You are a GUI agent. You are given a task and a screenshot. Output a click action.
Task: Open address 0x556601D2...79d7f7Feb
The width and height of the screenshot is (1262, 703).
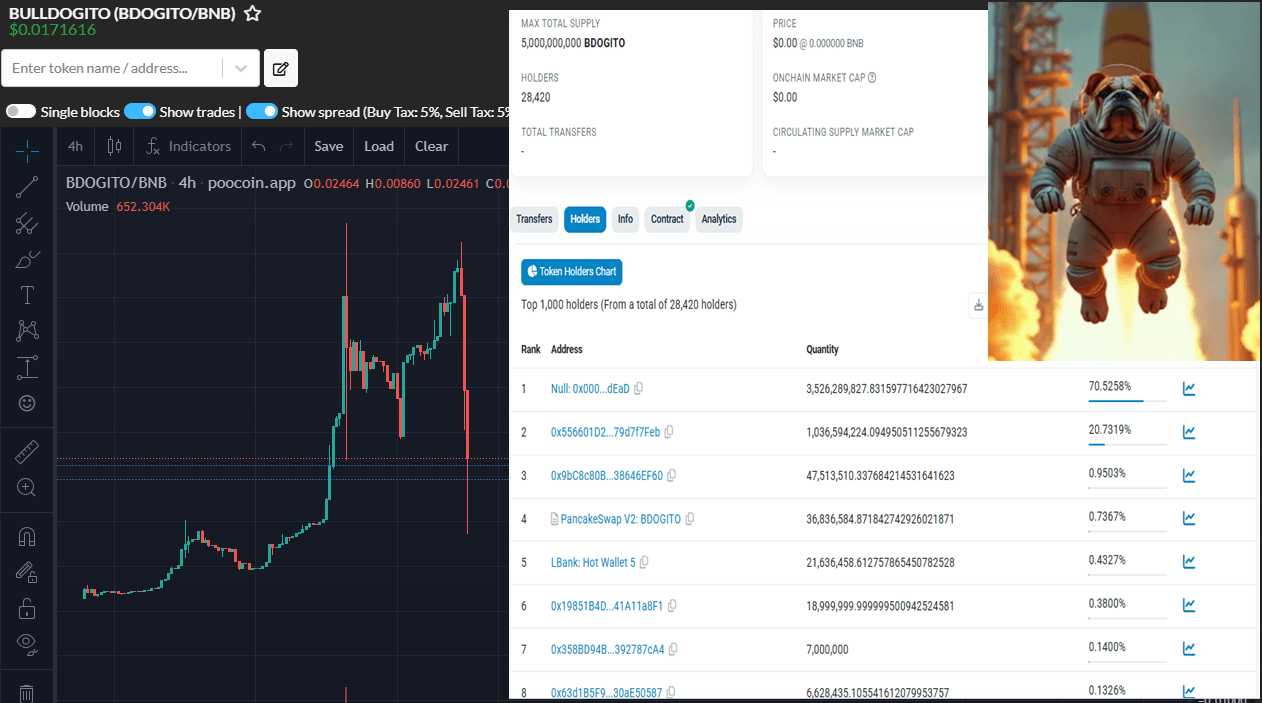click(605, 432)
